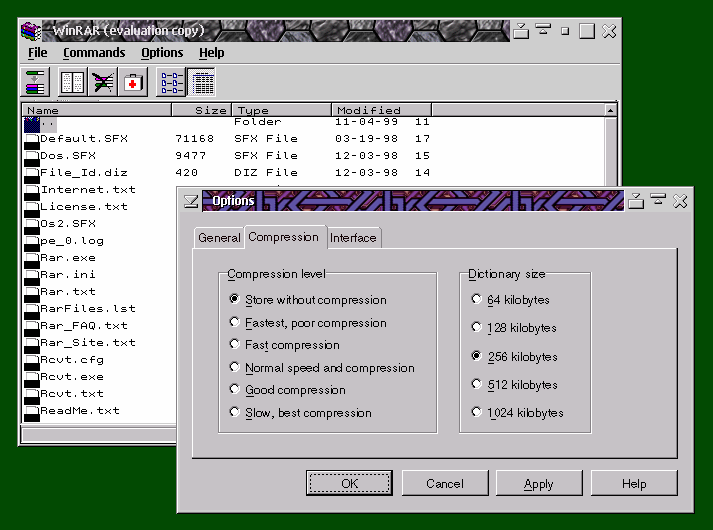Click the Cancel button
This screenshot has height=530, width=713.
[x=445, y=483]
